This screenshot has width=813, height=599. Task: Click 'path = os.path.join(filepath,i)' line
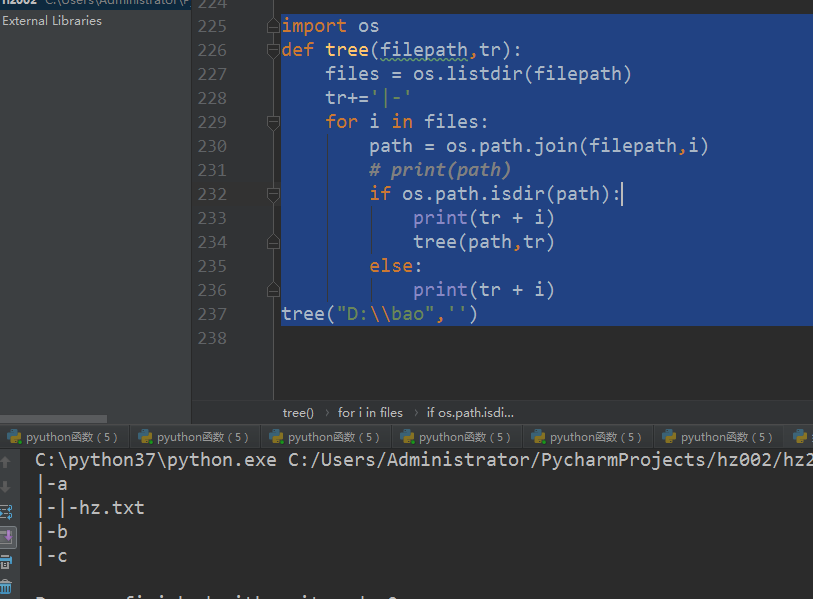539,146
